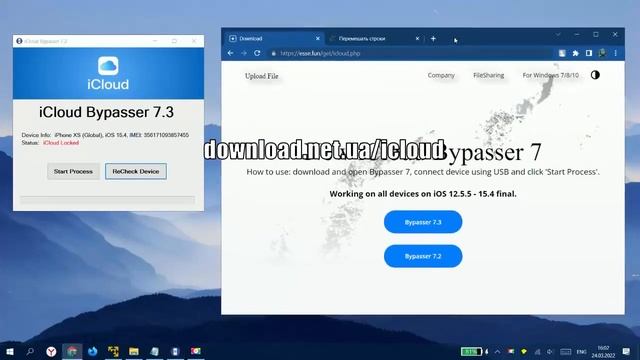Open the browser side panel icon

(589, 53)
